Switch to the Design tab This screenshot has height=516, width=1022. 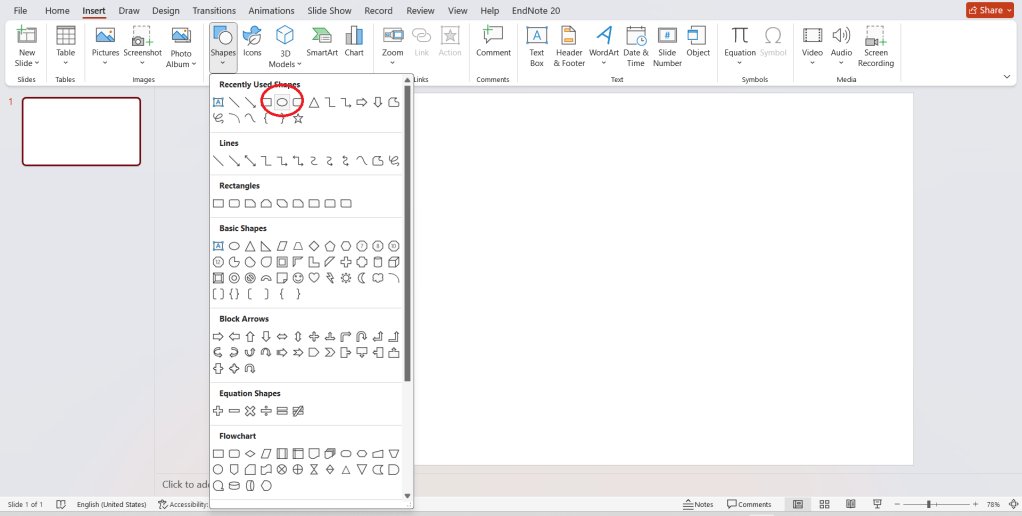165,10
